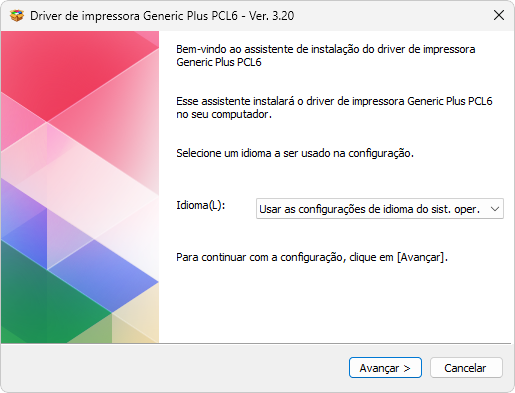Expand the Idioma dropdown arrow

[495, 209]
